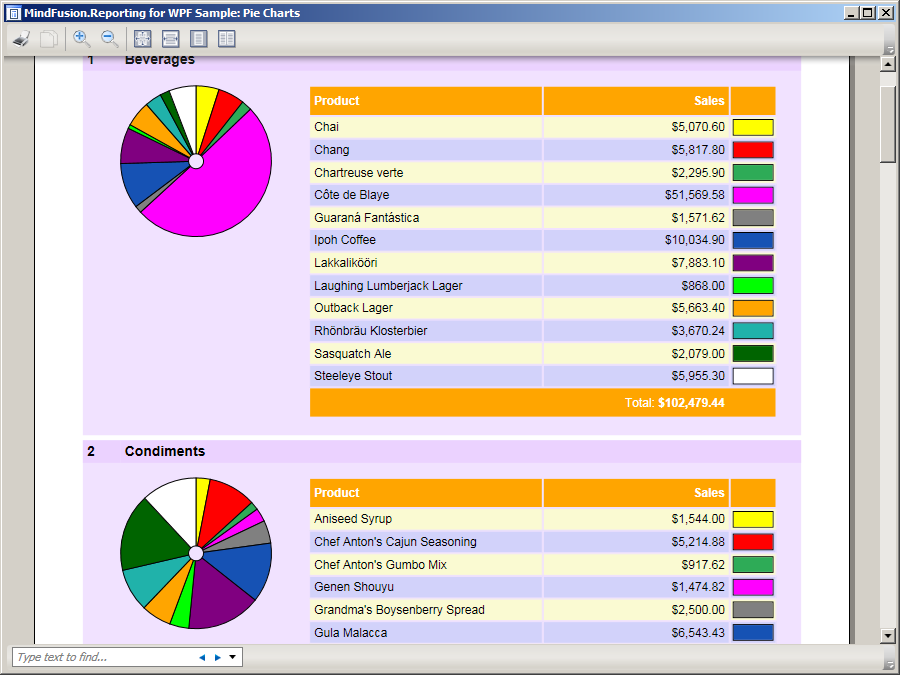Expand top toolbar overflow options
The image size is (900, 675).
(889, 48)
